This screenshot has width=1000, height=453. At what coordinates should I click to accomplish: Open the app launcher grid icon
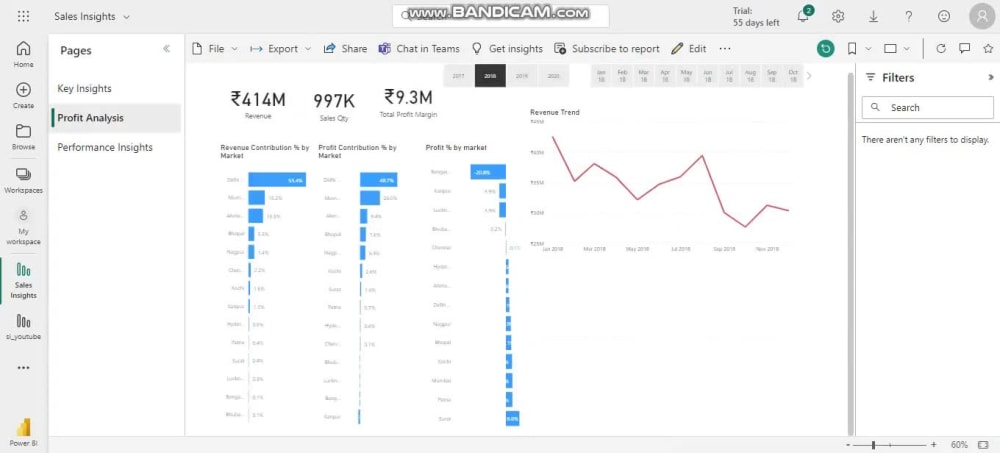pyautogui.click(x=24, y=17)
